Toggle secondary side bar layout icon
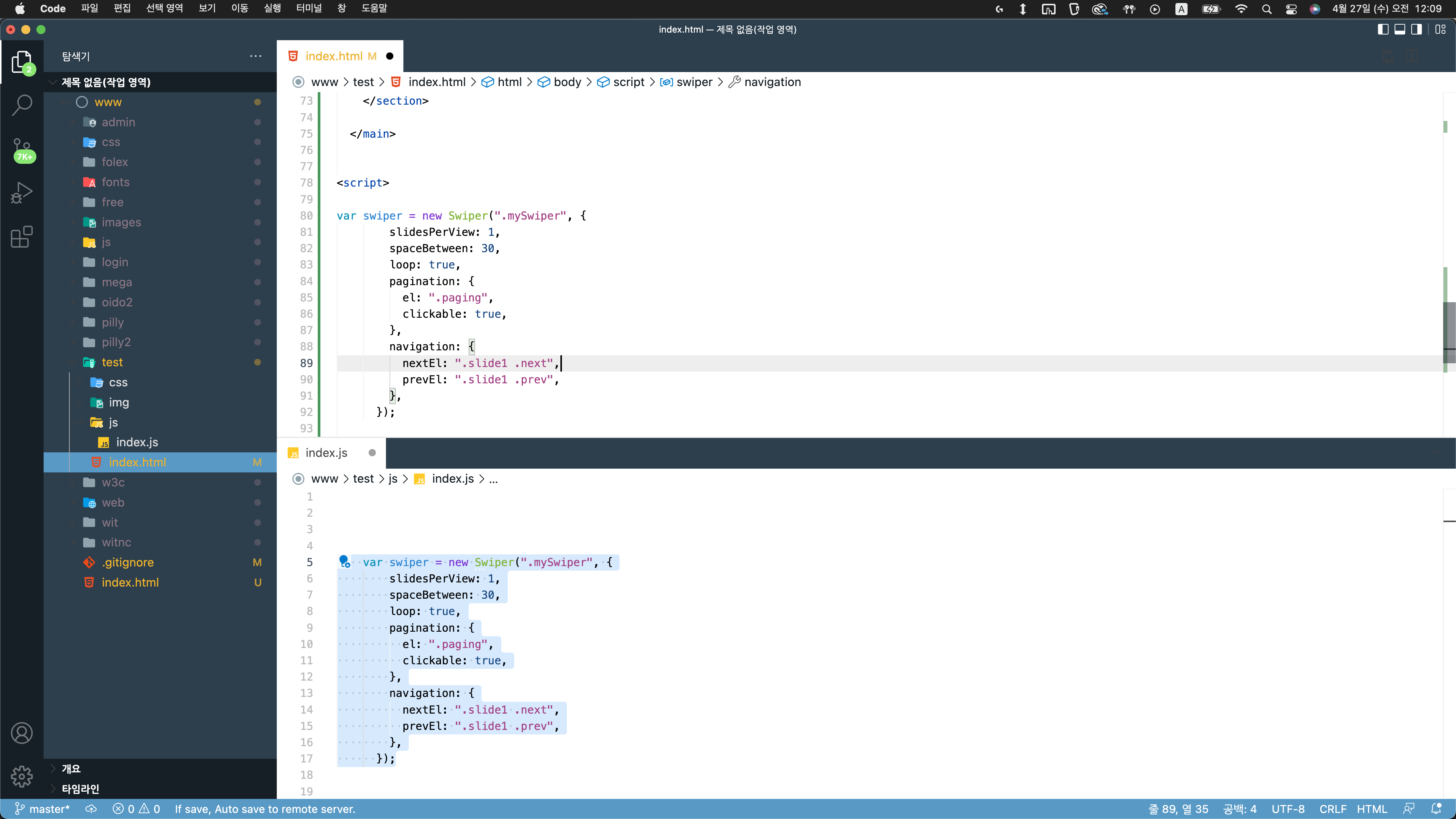 click(x=1416, y=30)
